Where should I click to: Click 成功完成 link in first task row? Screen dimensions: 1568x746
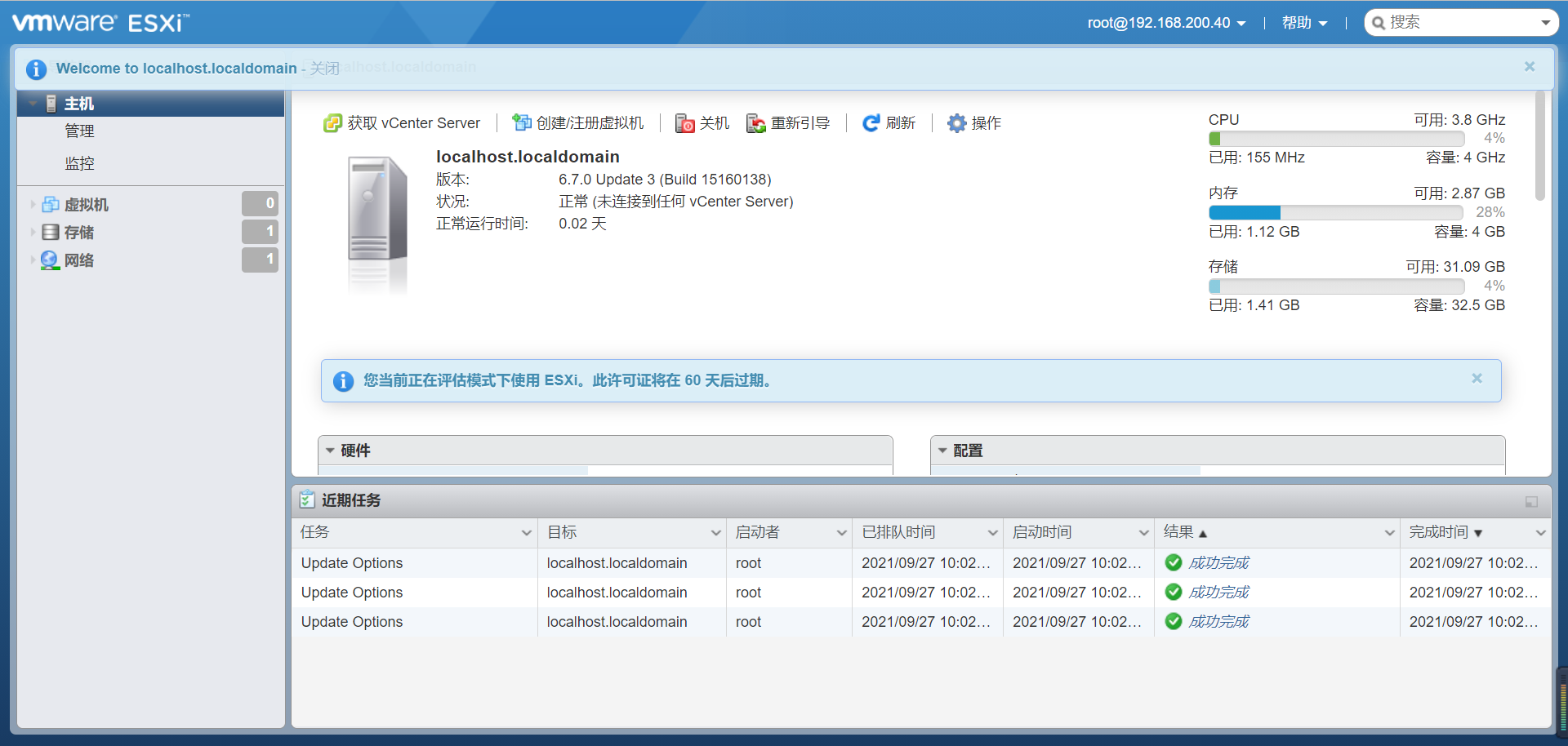[x=1218, y=563]
